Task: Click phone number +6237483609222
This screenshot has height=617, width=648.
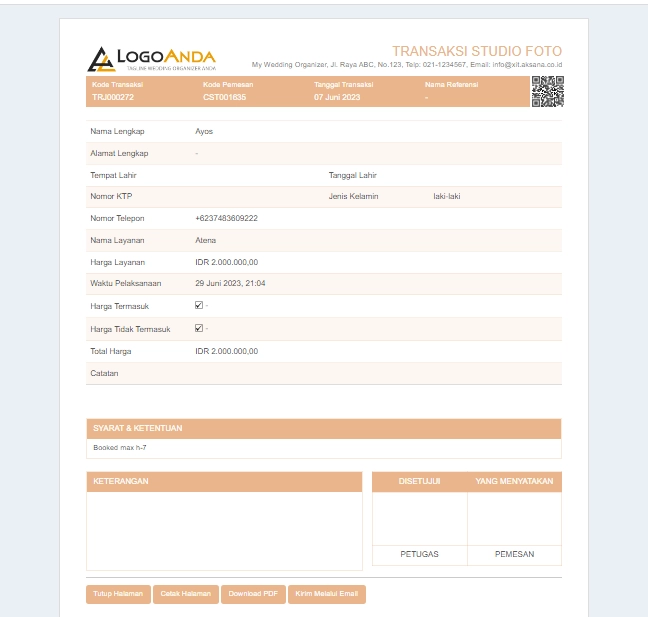Action: (226, 218)
